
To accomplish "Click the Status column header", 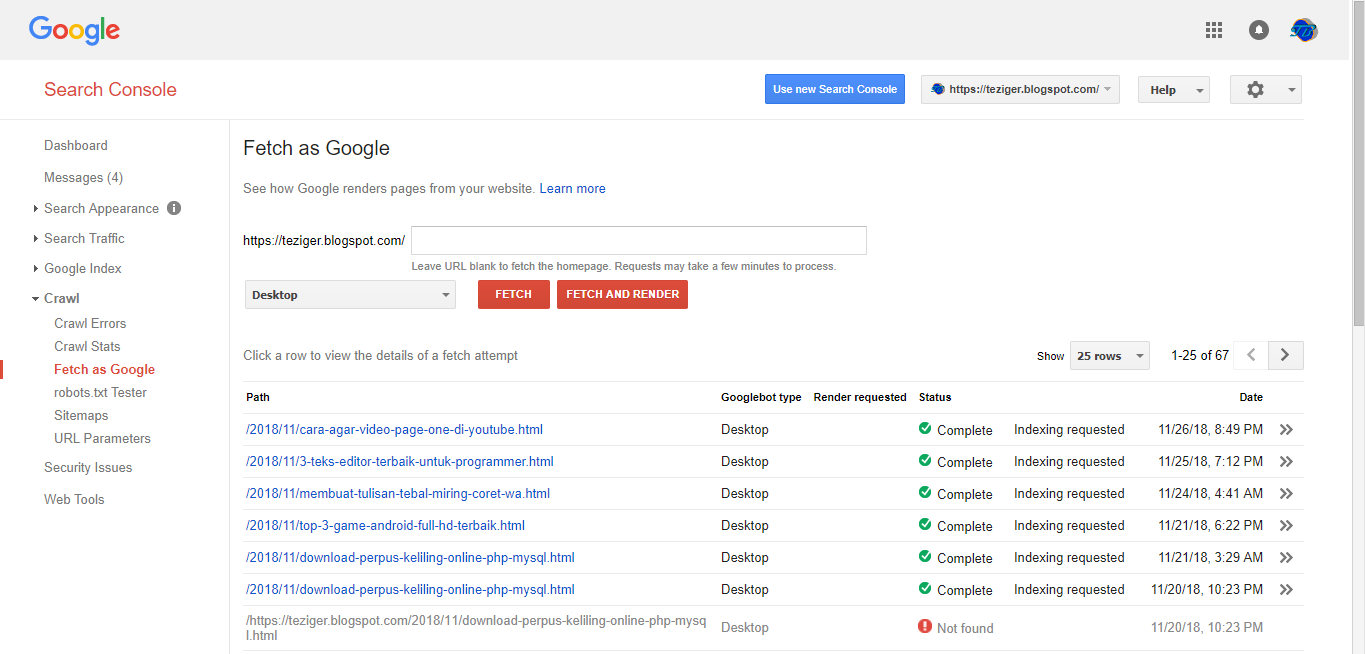I will (x=935, y=398).
